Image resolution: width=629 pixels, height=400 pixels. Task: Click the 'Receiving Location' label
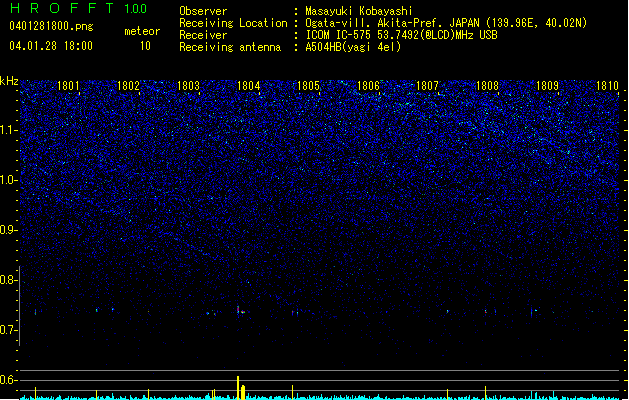click(233, 23)
